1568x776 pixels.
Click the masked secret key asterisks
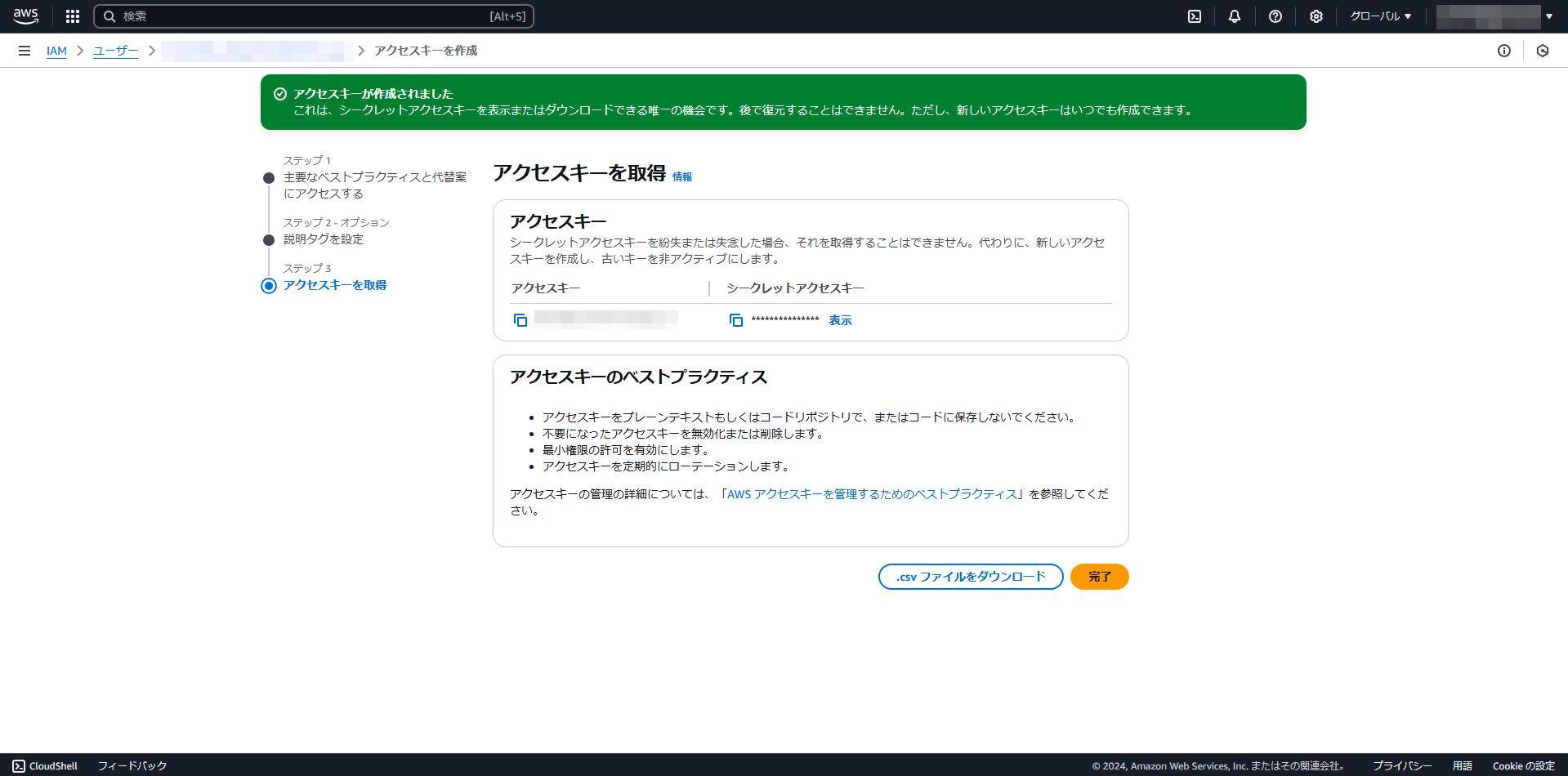click(785, 320)
